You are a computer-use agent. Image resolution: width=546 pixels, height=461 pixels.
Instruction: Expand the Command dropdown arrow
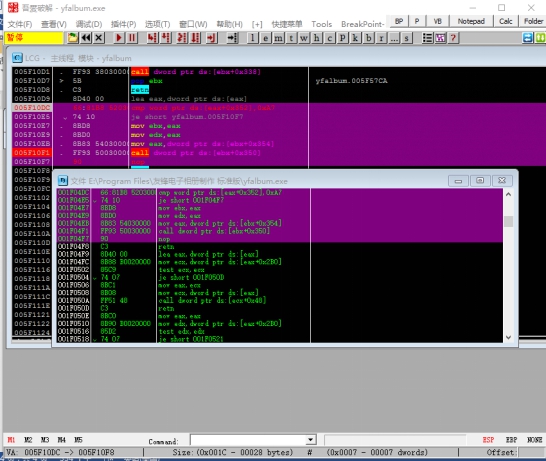click(x=310, y=440)
